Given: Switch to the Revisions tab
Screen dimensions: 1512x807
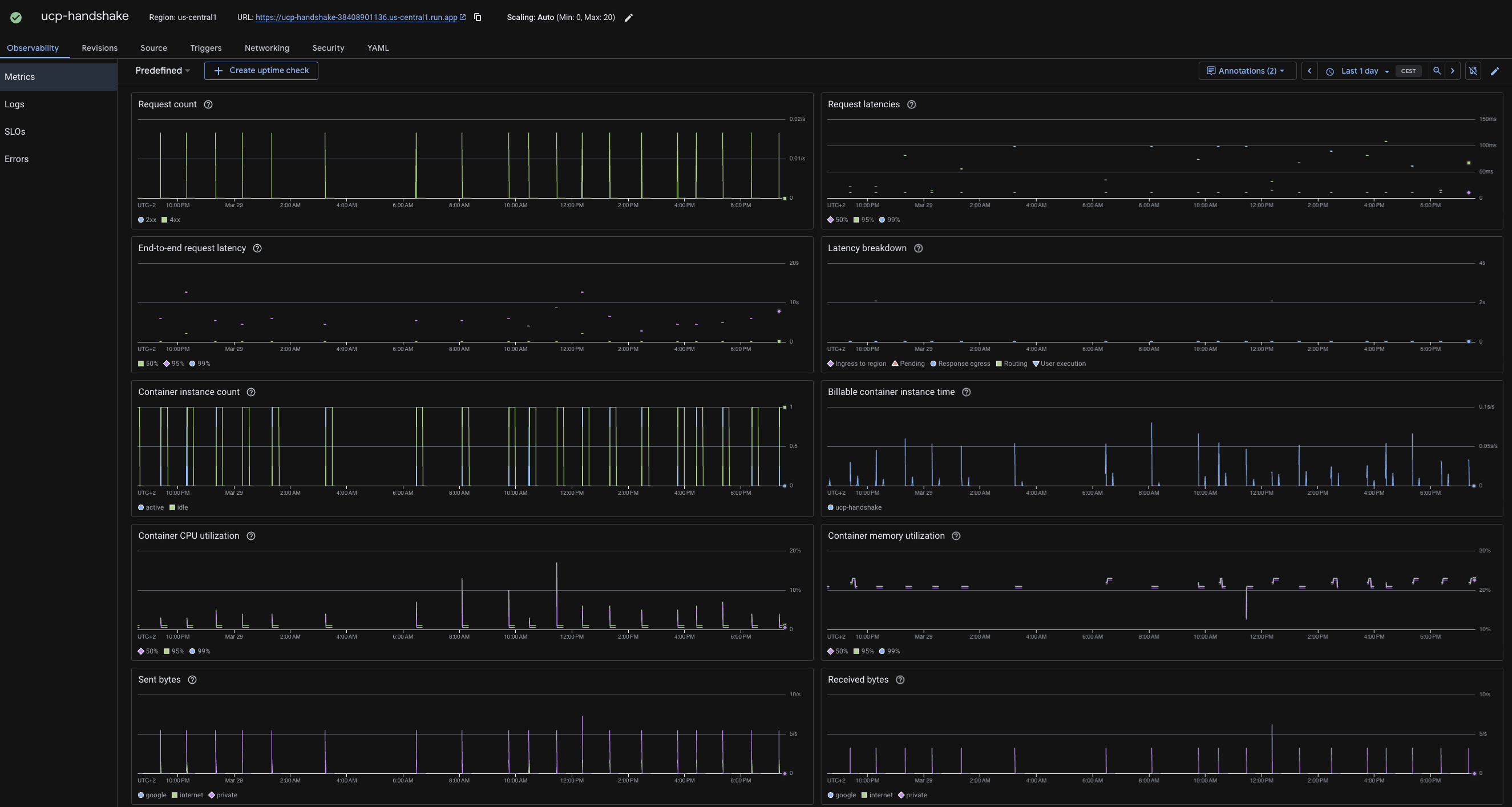Looking at the screenshot, I should [99, 48].
